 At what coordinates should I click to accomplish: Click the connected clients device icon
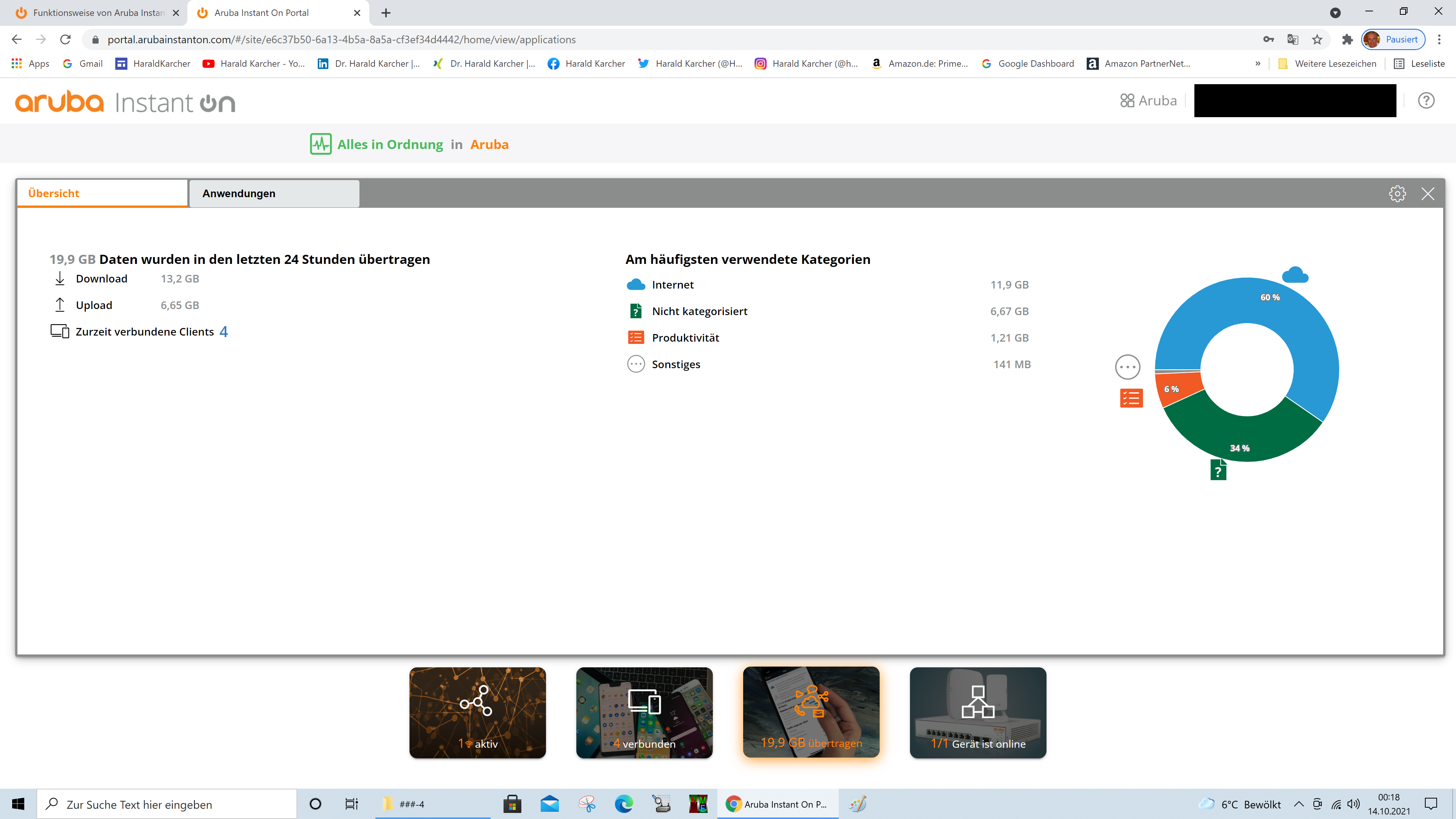click(60, 331)
